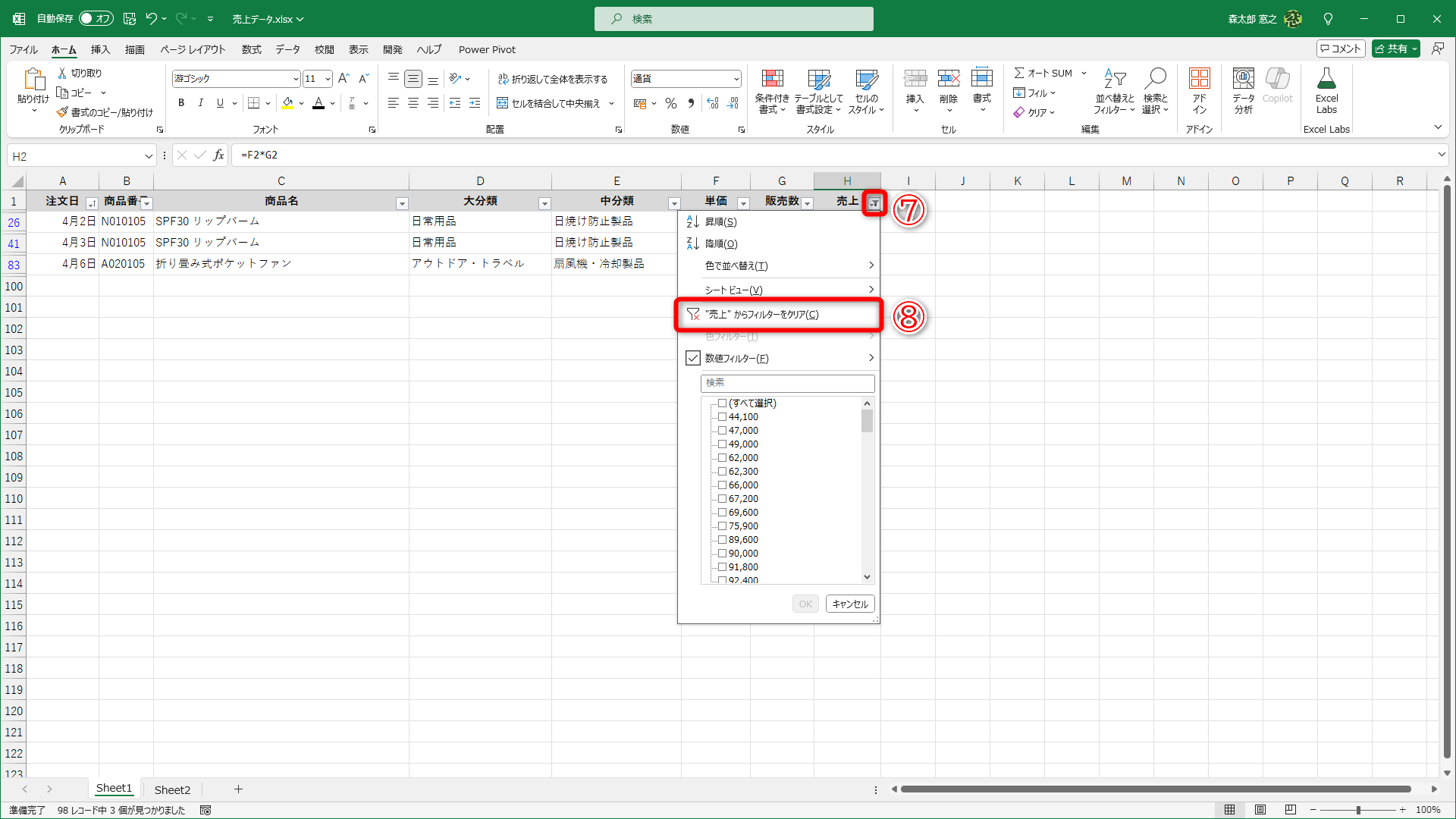Click the コメント button

click(x=1341, y=49)
